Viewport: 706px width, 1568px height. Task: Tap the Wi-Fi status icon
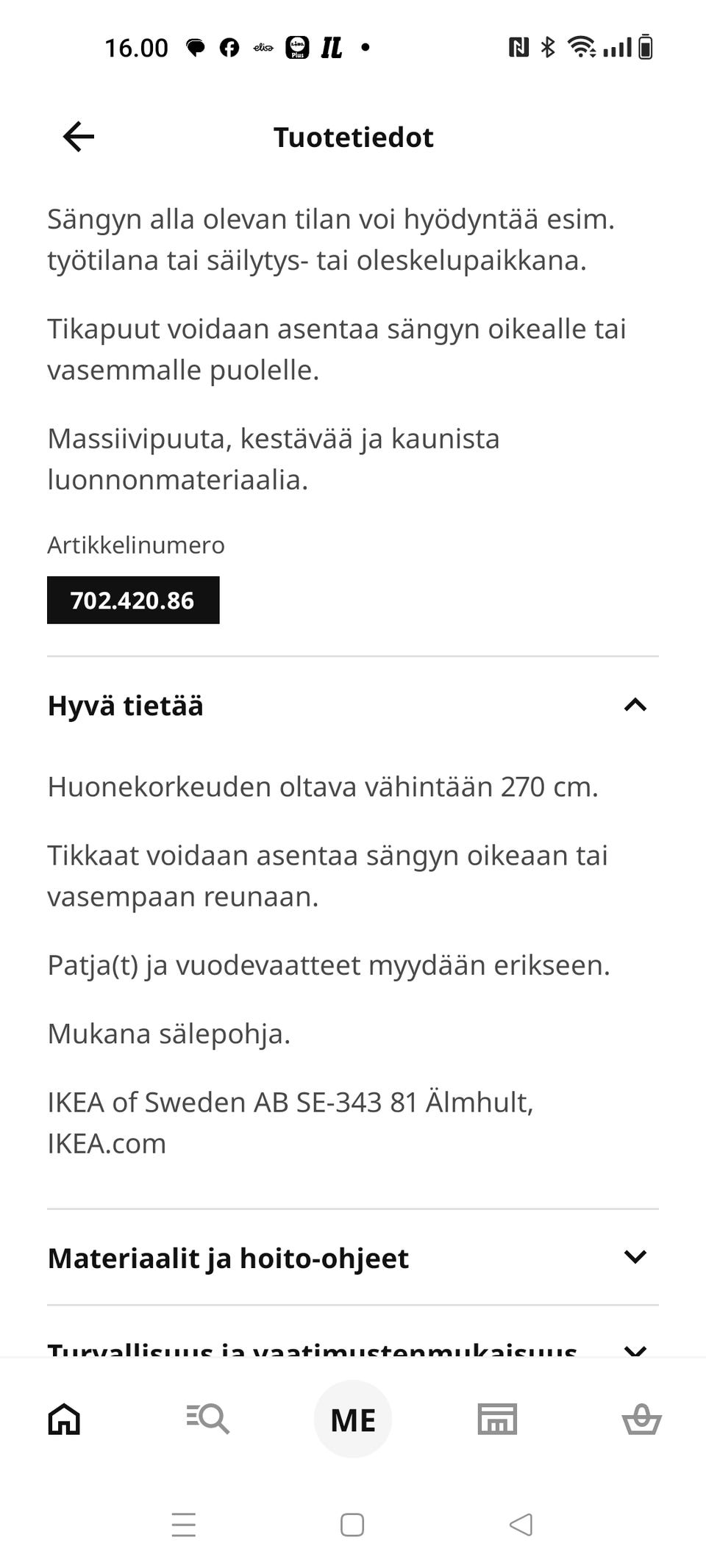click(582, 46)
